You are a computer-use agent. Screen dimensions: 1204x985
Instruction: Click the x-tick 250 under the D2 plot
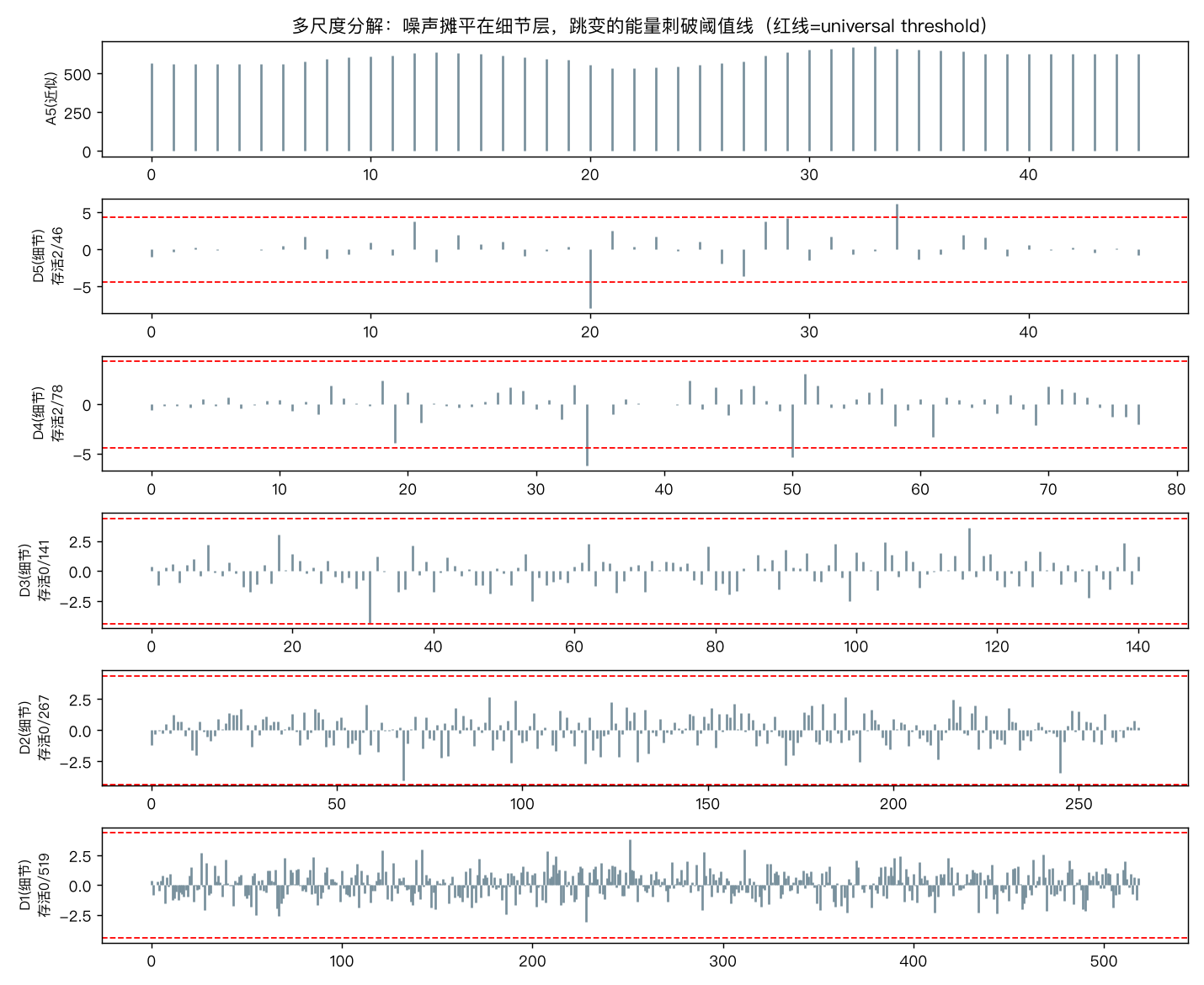coord(1079,804)
